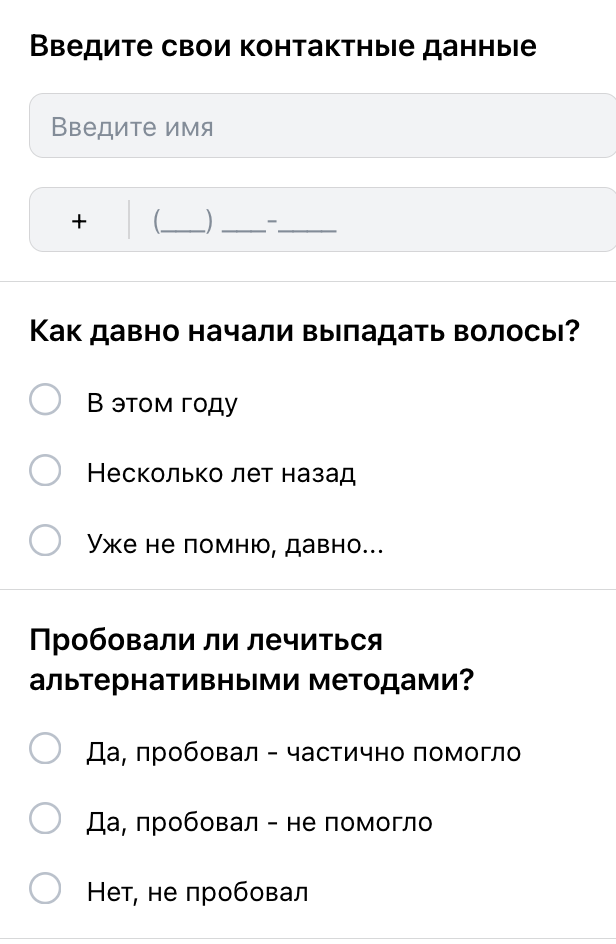Click the divider line below the phone field
This screenshot has width=616, height=944.
308,282
